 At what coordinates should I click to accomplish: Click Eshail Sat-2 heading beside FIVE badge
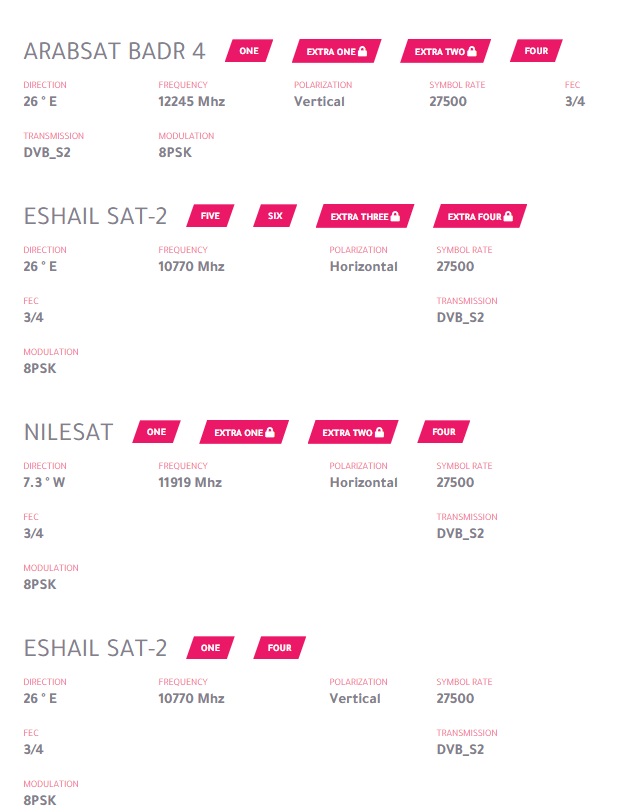click(95, 217)
